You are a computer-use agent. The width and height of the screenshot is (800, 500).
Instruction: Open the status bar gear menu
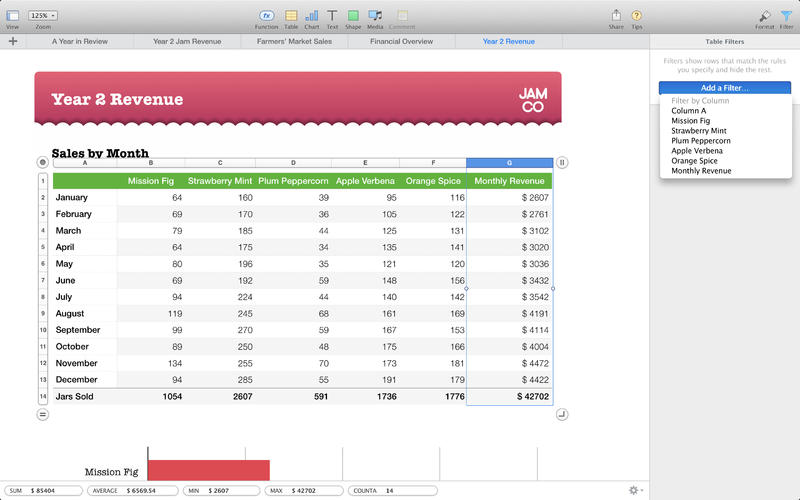coord(634,490)
